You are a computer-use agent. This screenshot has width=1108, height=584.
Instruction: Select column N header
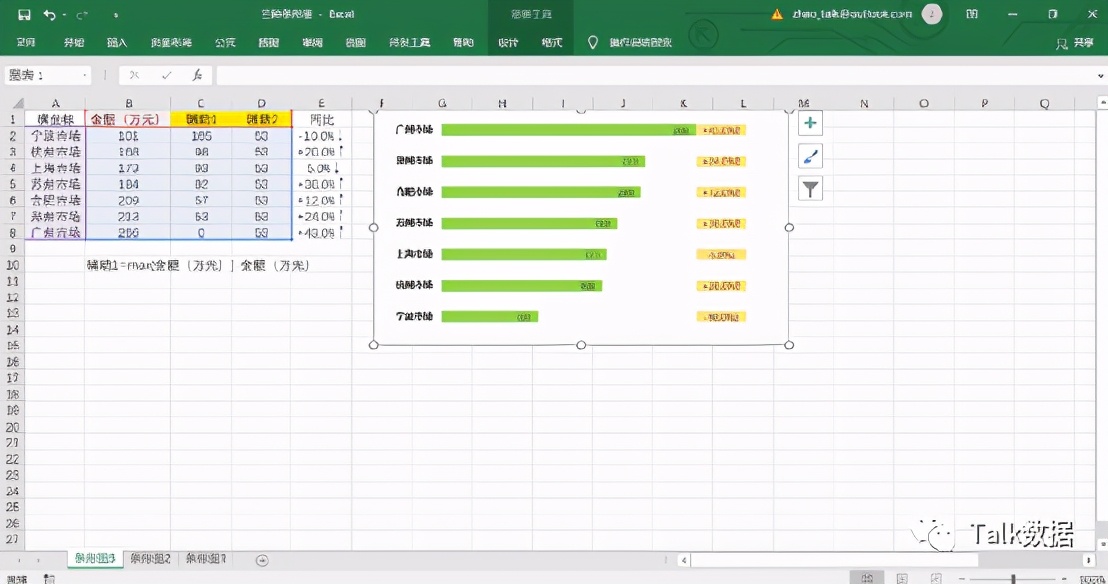[x=864, y=103]
